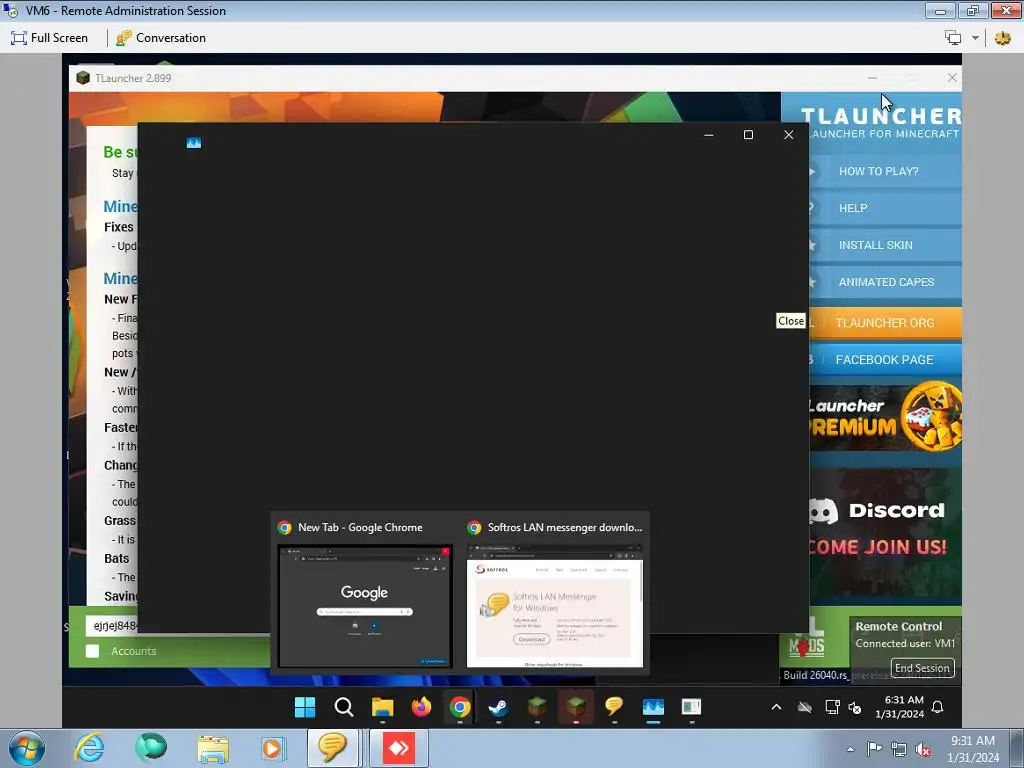Open FACEBOOK PAGE link

pos(885,360)
